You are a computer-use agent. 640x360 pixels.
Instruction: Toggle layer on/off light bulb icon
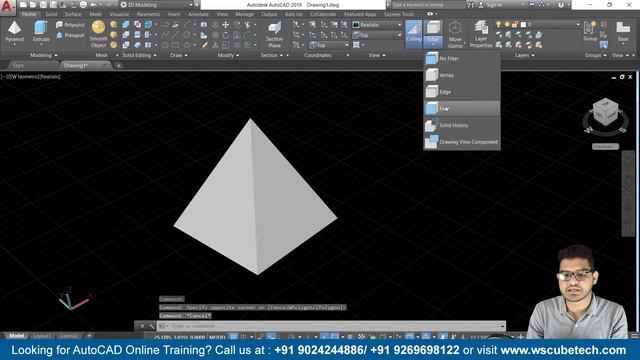coord(498,24)
